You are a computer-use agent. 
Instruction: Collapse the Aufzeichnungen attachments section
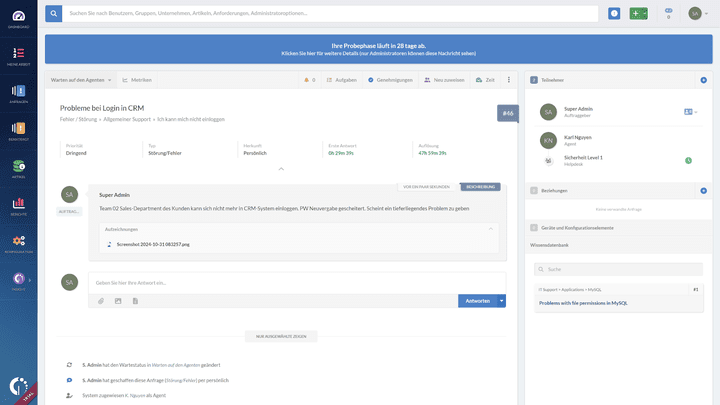pos(490,229)
